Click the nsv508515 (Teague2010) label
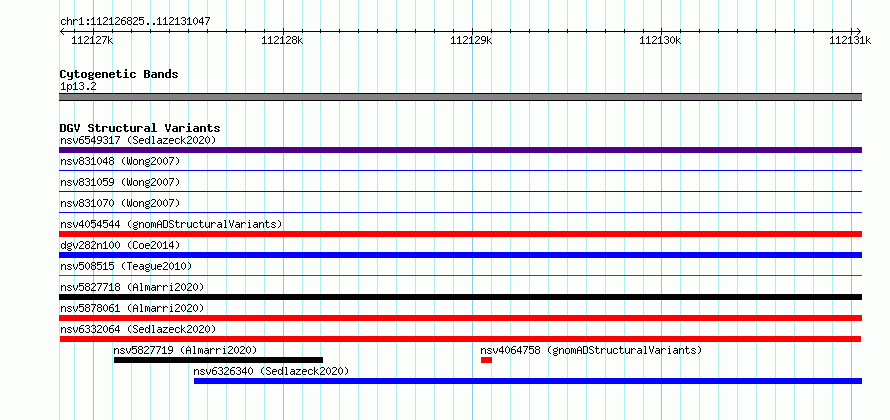The height and width of the screenshot is (420, 890). click(x=126, y=266)
